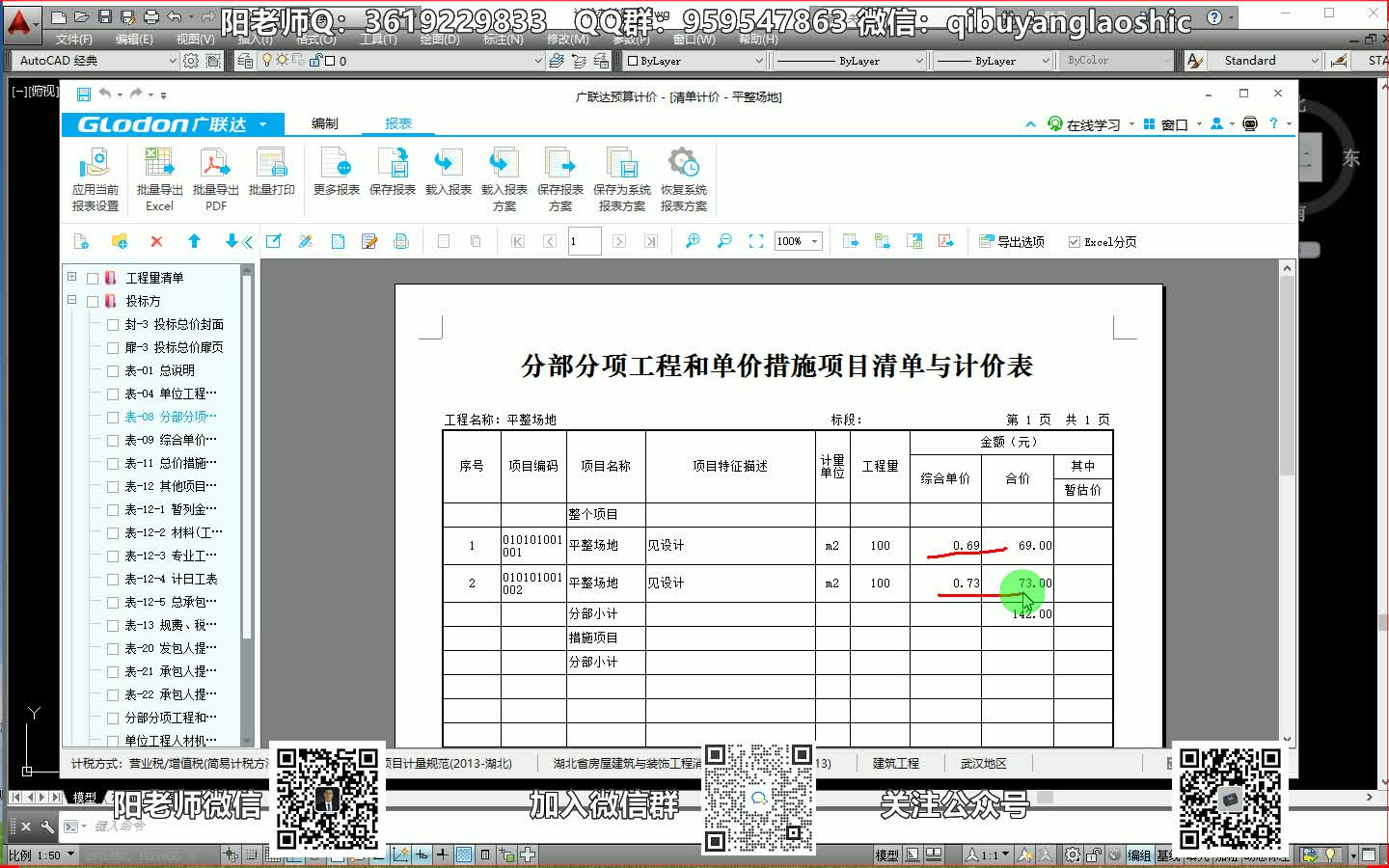Open the Standard text style dropdown
Viewport: 1389px width, 868px height.
point(1314,61)
